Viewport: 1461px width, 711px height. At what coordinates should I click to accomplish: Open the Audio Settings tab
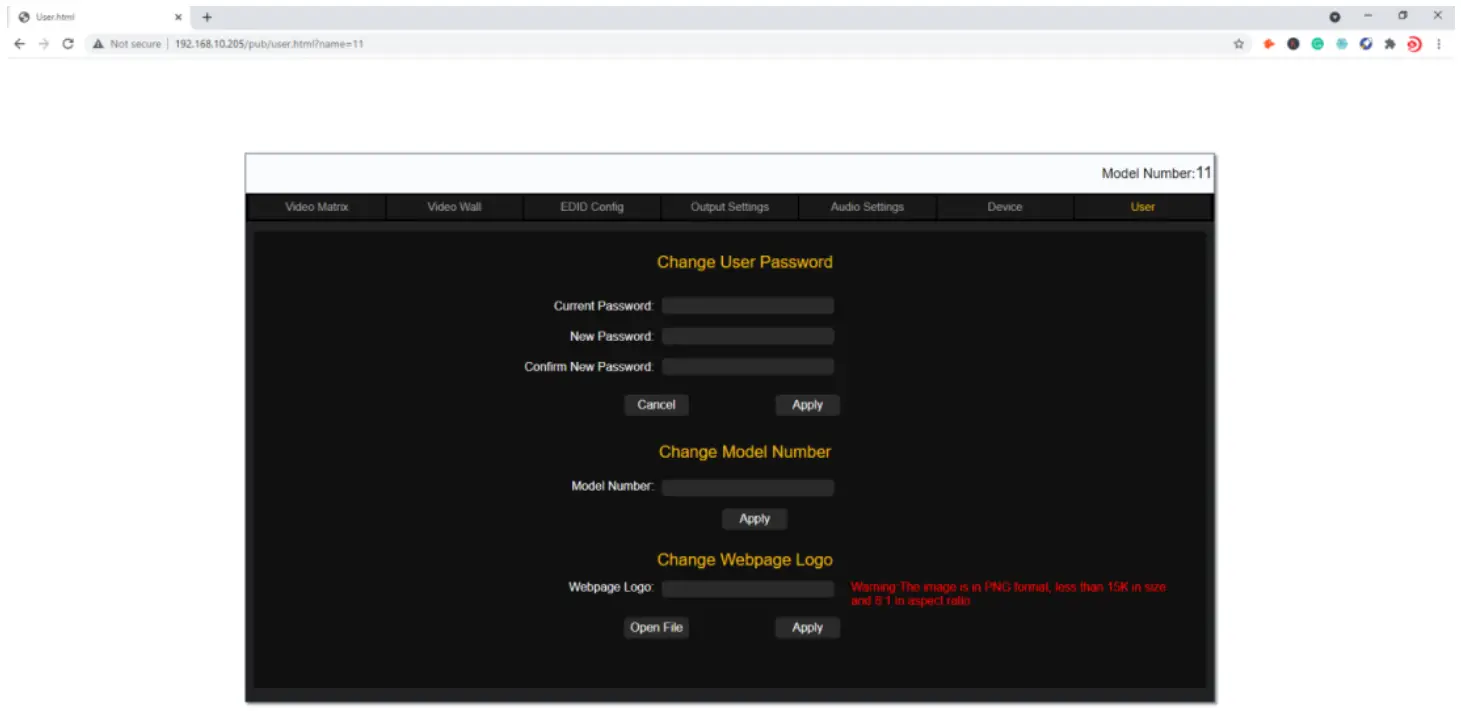(x=867, y=207)
